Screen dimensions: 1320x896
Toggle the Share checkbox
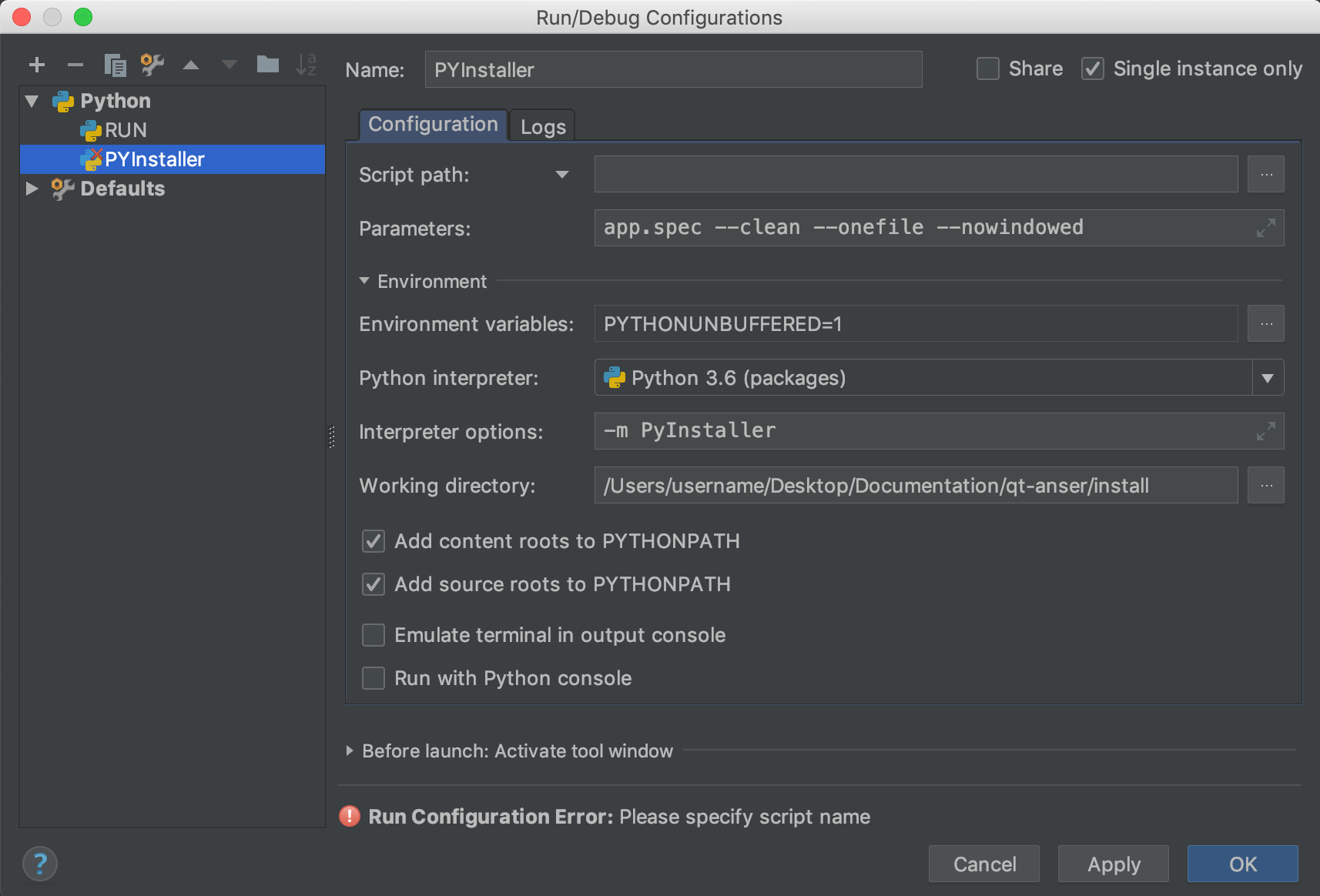(988, 69)
